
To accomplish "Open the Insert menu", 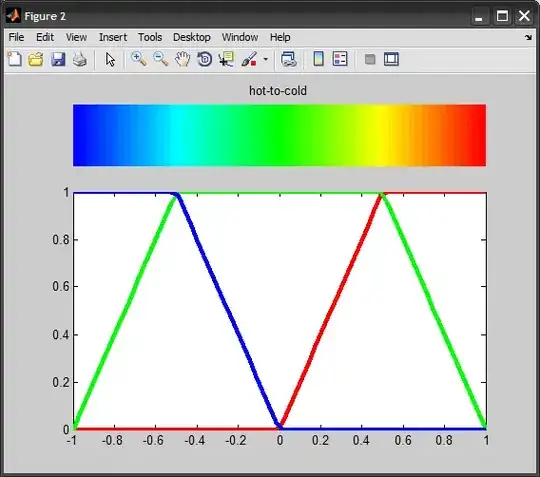I will point(113,37).
